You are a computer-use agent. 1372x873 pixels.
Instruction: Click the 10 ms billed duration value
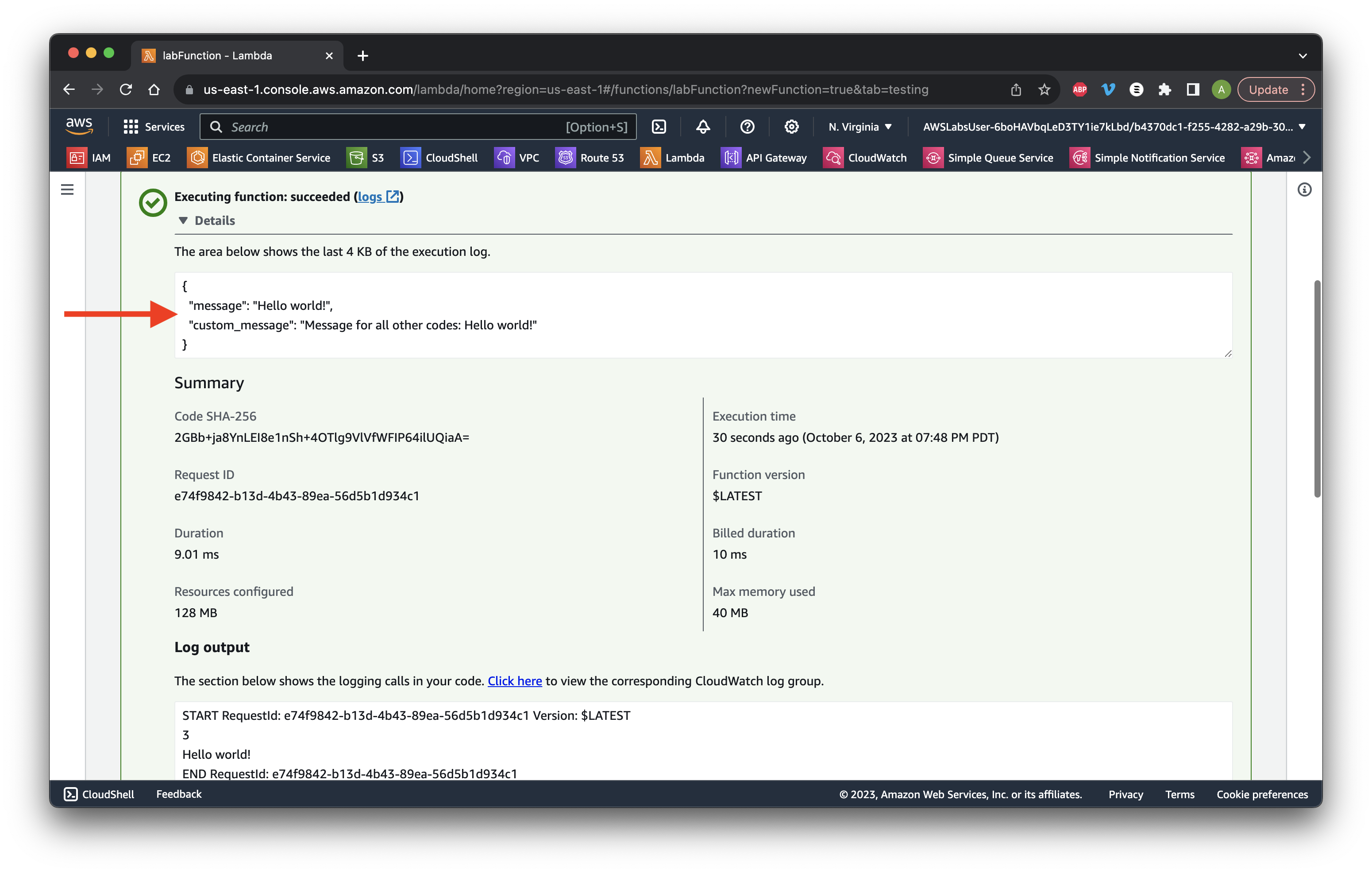(729, 554)
